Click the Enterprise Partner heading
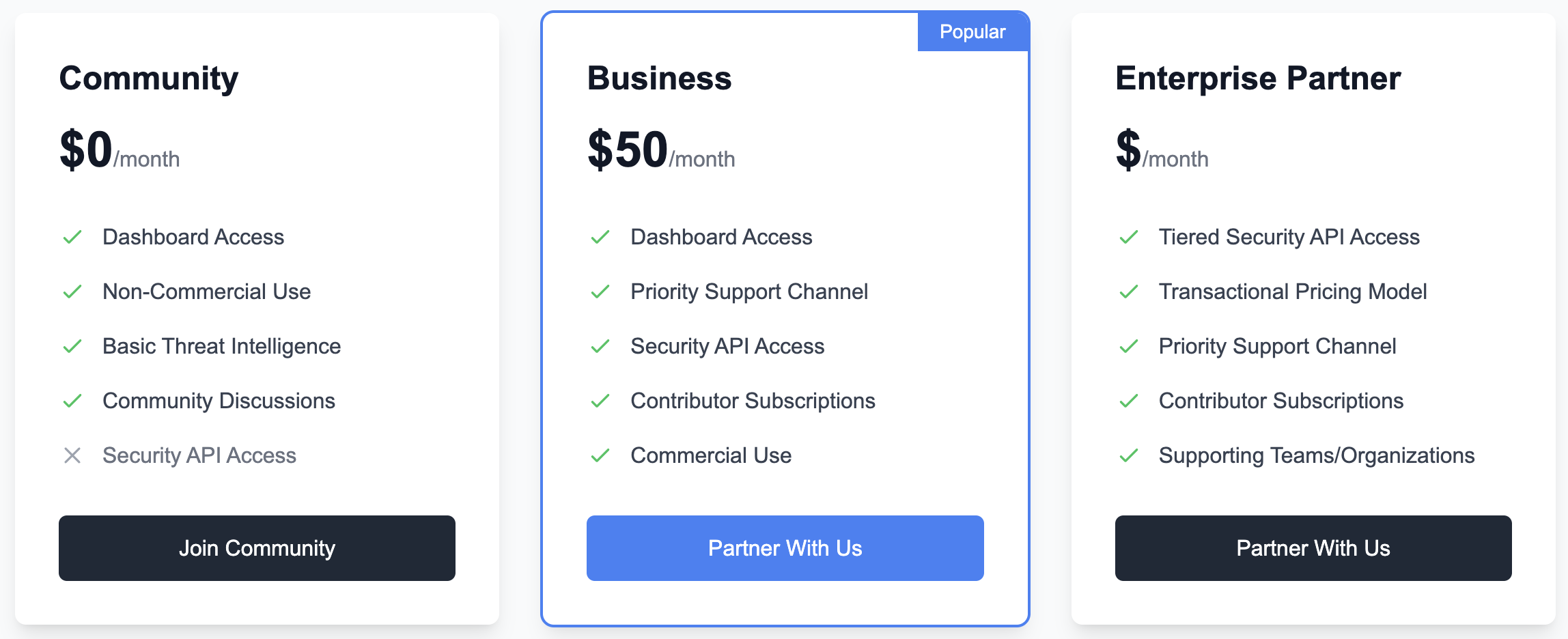The height and width of the screenshot is (639, 1568). point(1258,79)
